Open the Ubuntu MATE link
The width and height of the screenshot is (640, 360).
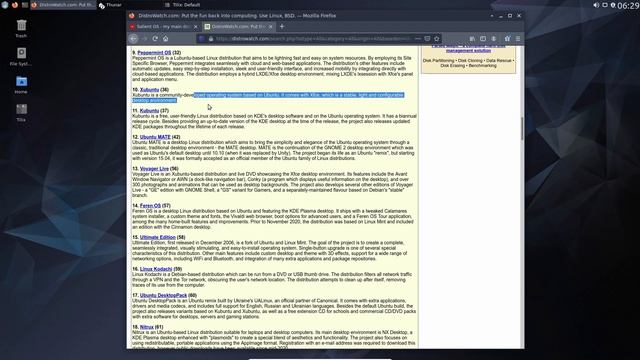click(x=155, y=137)
